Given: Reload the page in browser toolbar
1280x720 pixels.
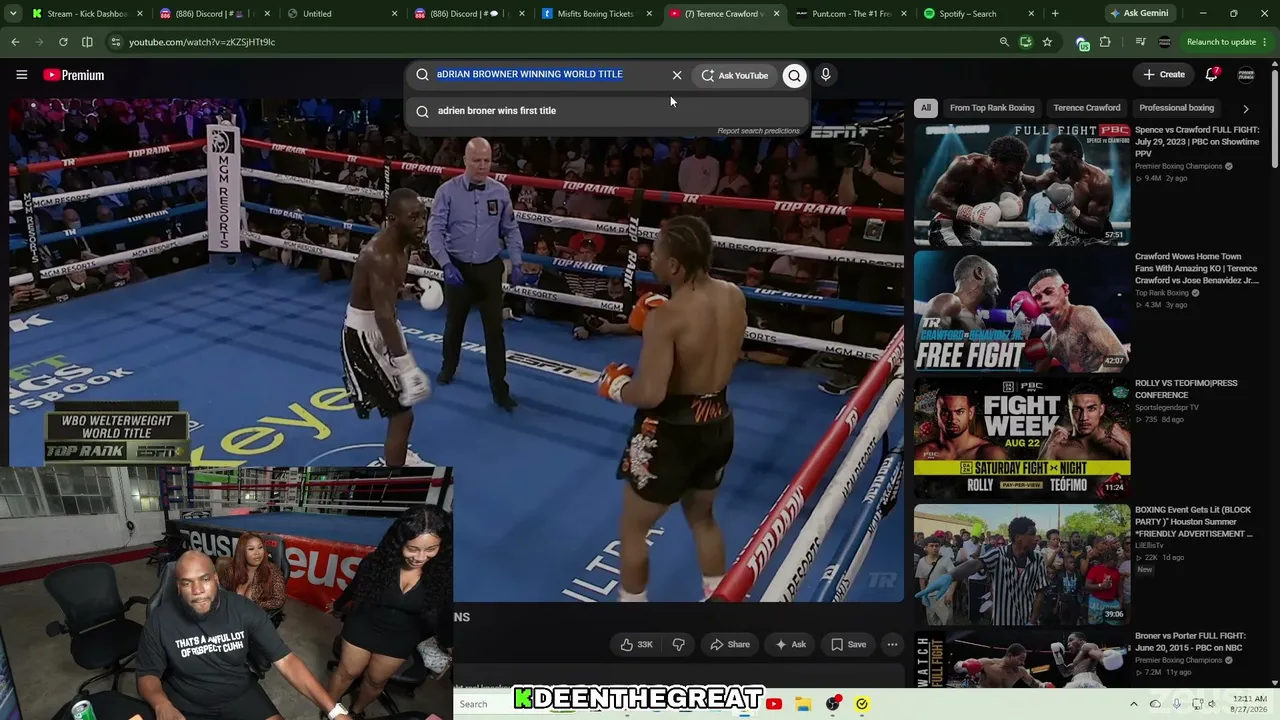Looking at the screenshot, I should click(63, 42).
